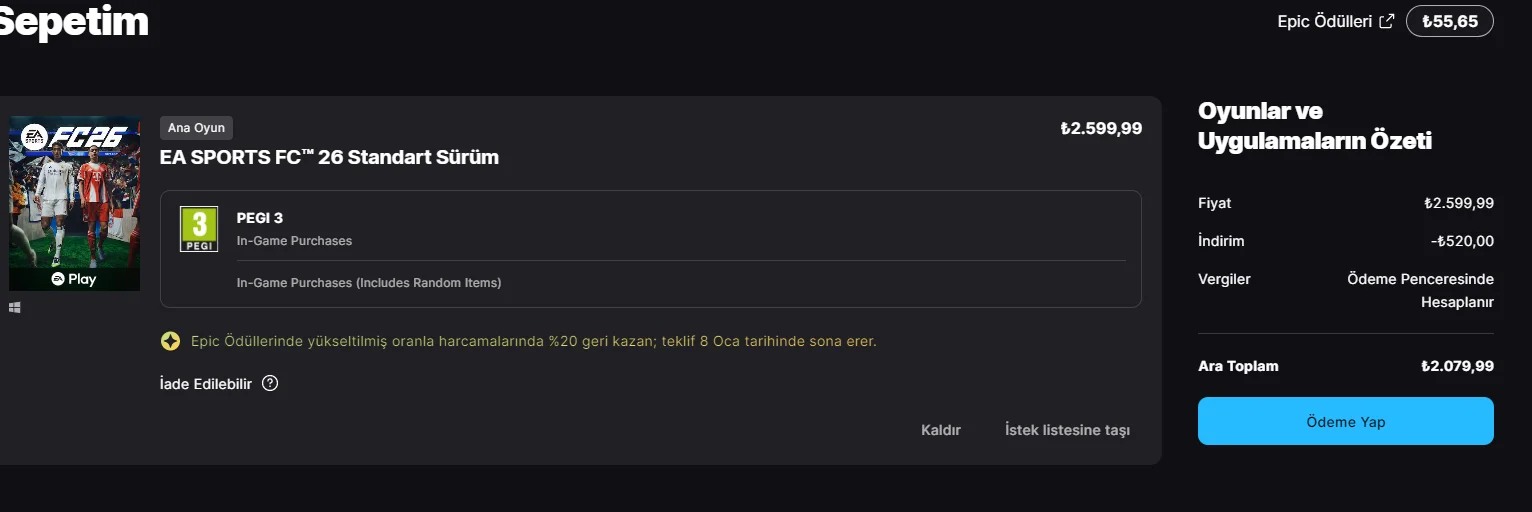The width and height of the screenshot is (1532, 512).
Task: Click the İade Edilebilir label
Action: (x=206, y=383)
